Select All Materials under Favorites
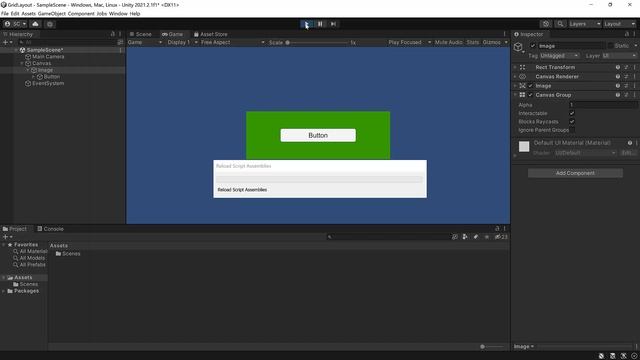640x360 pixels. [x=30, y=251]
